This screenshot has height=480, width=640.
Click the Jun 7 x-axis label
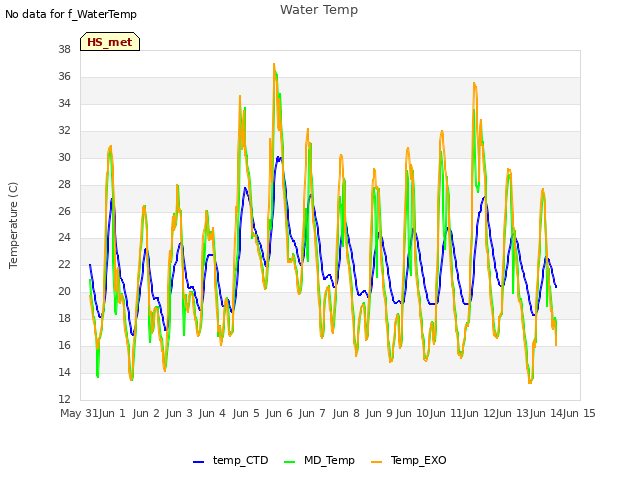click(x=312, y=413)
